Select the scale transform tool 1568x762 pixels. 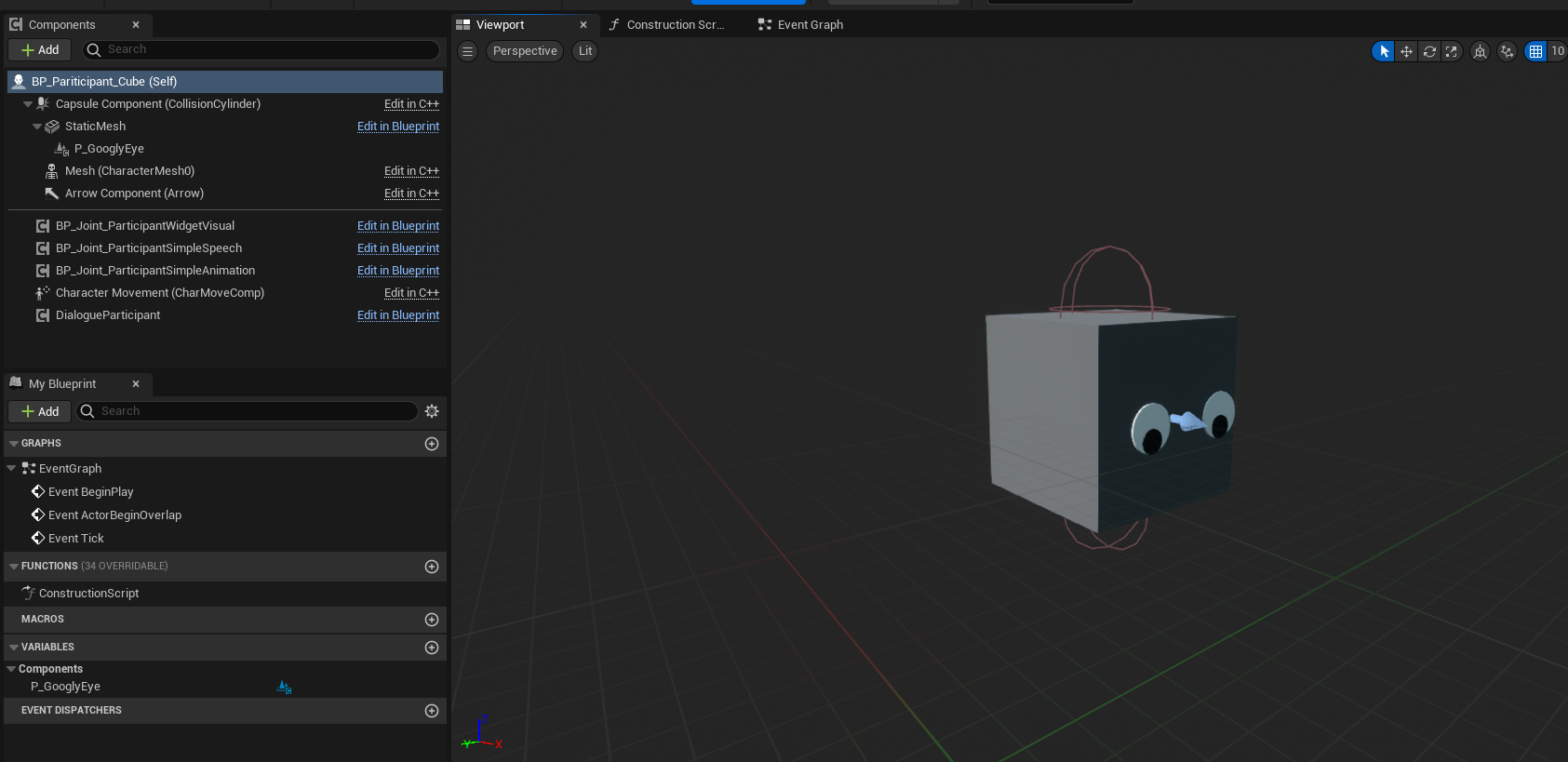(1452, 52)
